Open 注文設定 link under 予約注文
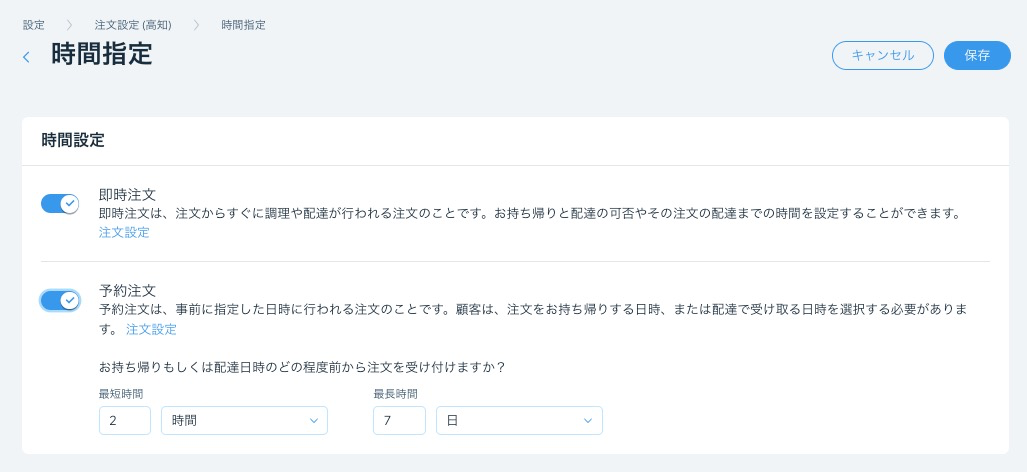The image size is (1027, 472). point(151,329)
